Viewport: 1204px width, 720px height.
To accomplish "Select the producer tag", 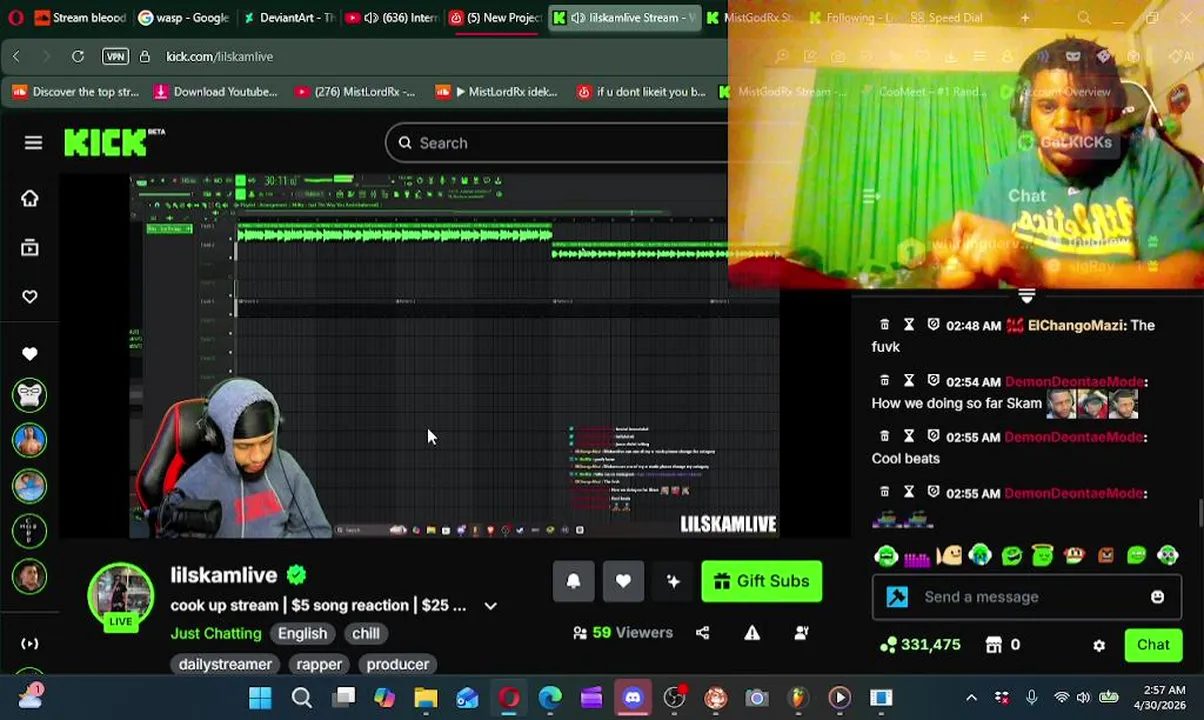I will [x=398, y=664].
